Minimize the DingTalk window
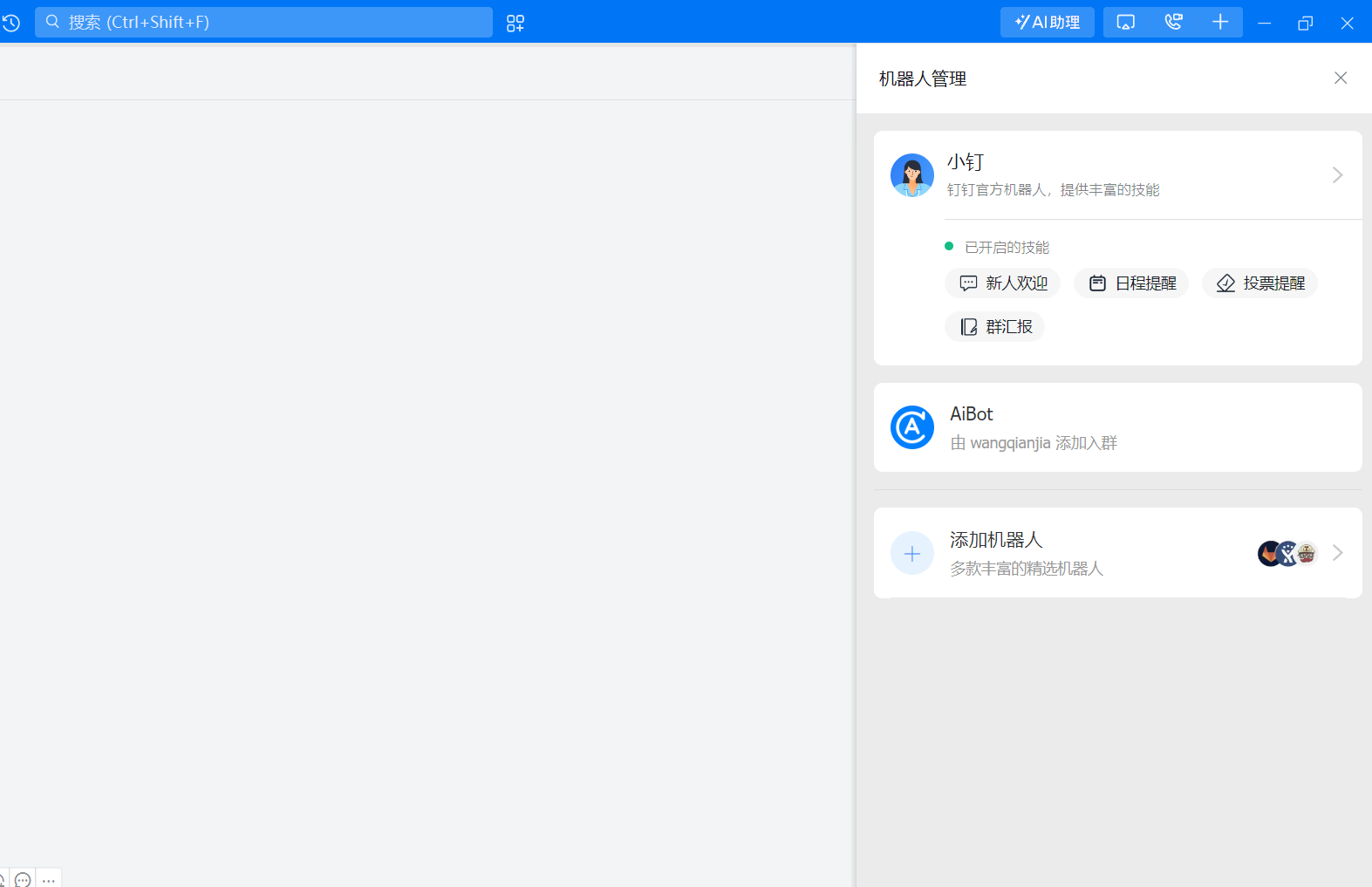Viewport: 1372px width, 887px height. [x=1265, y=23]
